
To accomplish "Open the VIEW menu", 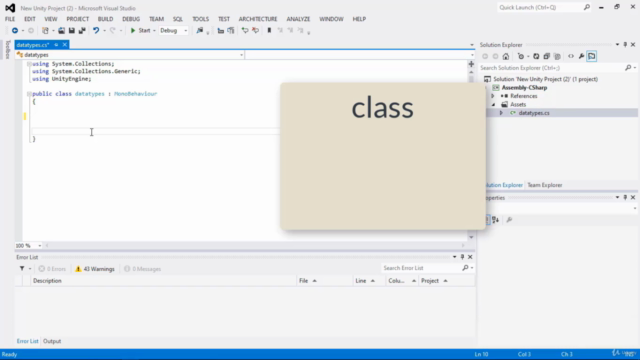I will 51,19.
